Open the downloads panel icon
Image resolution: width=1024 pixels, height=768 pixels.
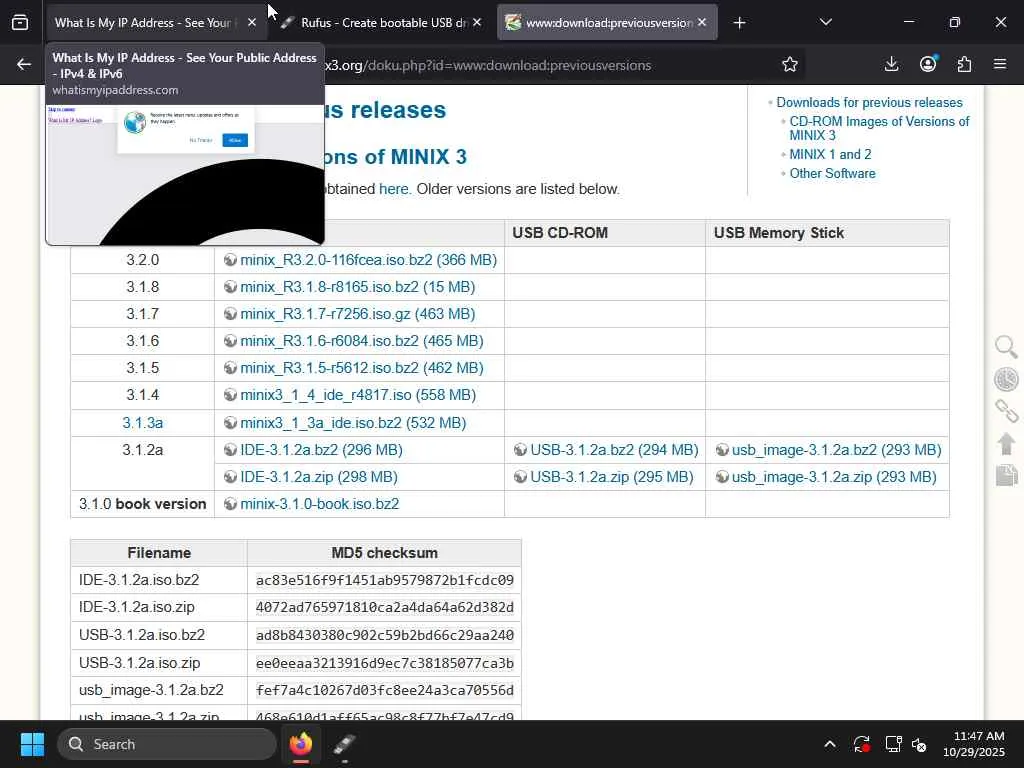tap(891, 64)
